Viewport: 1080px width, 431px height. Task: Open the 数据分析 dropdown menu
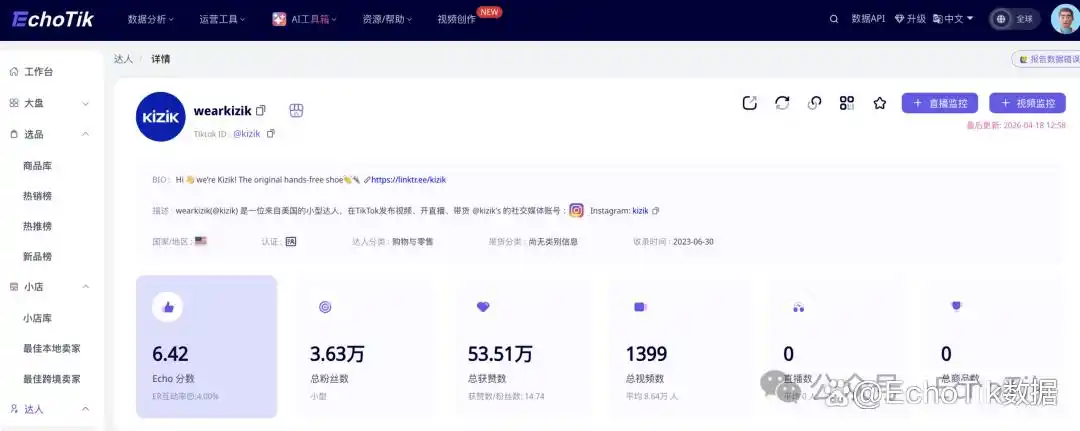[150, 19]
